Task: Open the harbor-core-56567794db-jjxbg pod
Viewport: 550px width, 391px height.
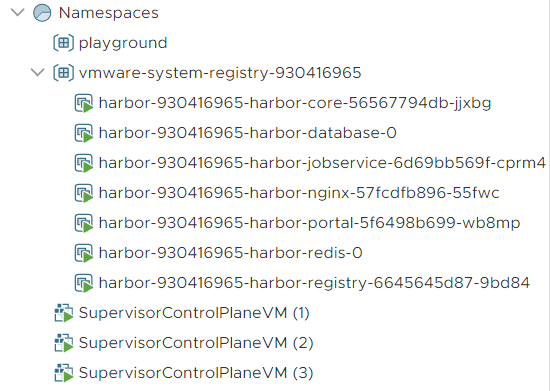Action: click(295, 103)
